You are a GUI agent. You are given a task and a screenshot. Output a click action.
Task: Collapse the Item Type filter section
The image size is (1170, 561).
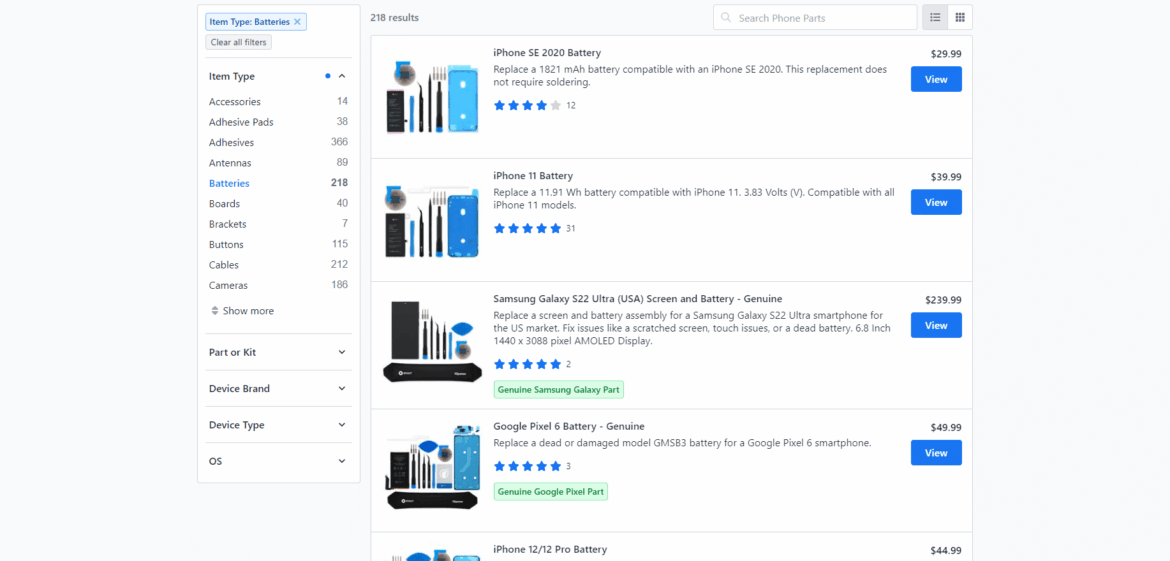click(x=341, y=76)
